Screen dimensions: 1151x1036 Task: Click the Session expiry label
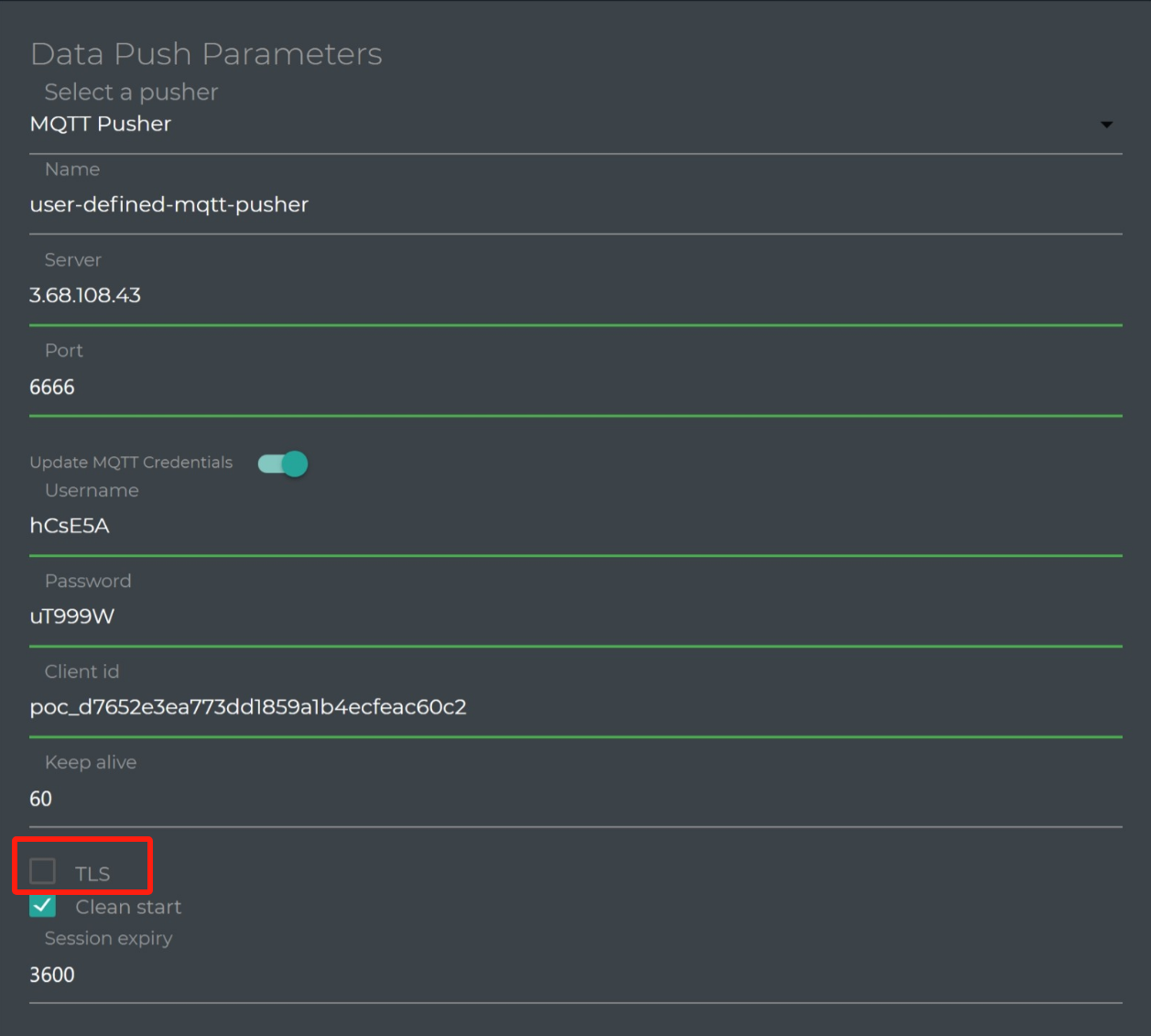click(108, 939)
